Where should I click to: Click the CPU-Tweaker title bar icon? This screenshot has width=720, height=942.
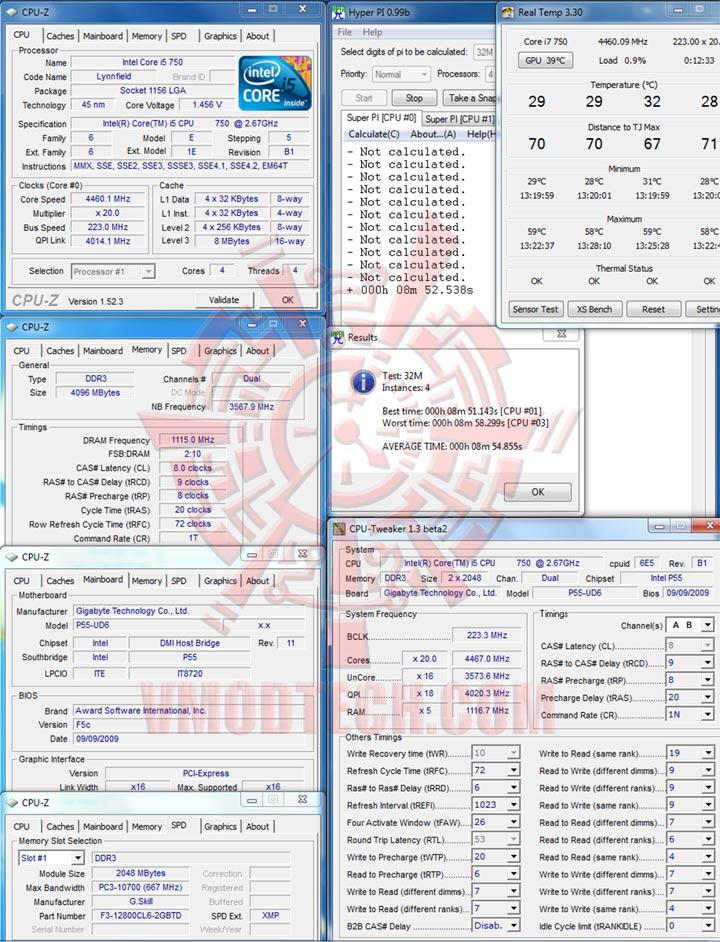(x=340, y=529)
